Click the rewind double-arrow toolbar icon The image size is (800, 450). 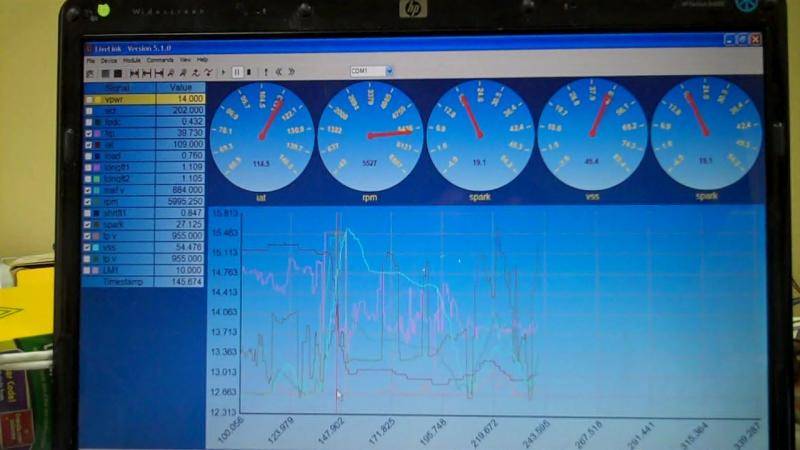pos(278,72)
